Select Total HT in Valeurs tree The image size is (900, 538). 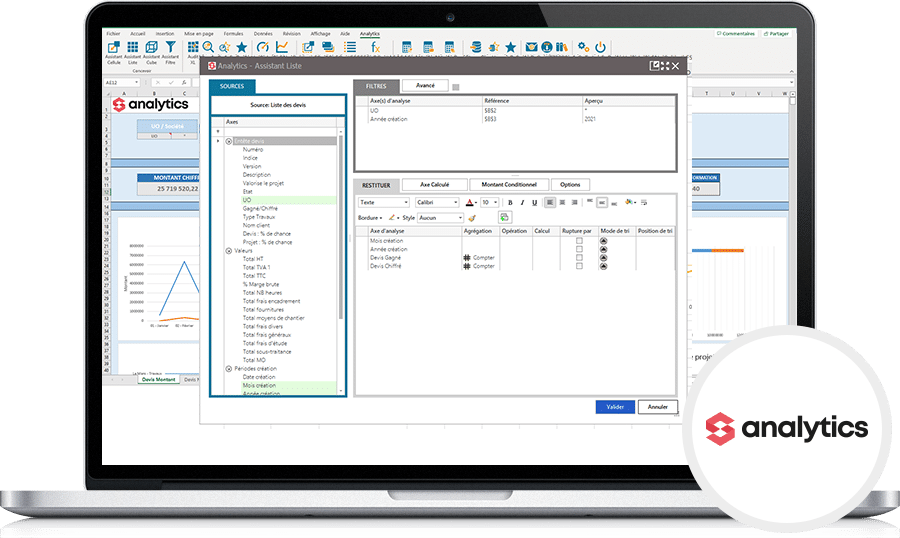[253, 259]
